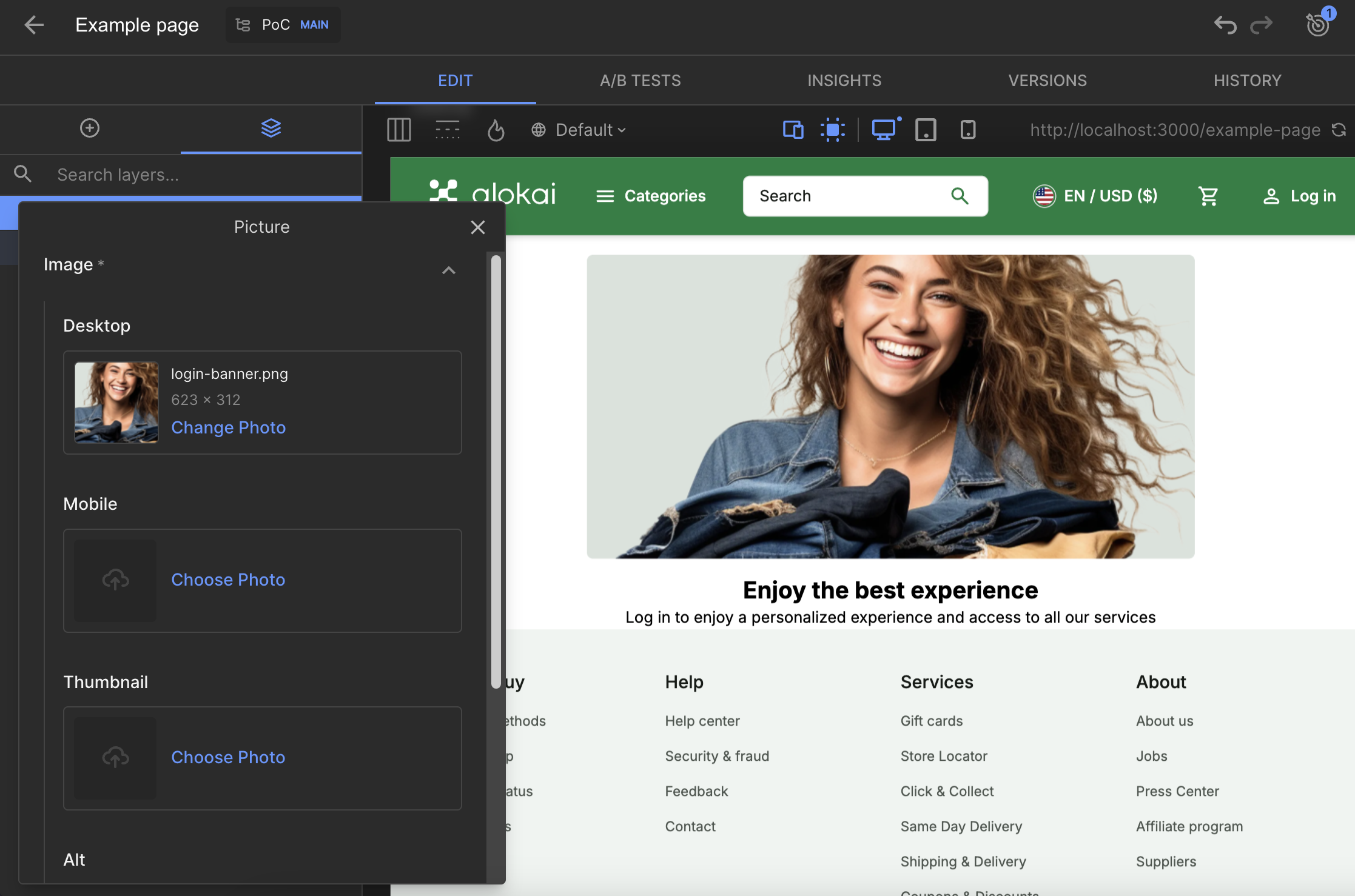Click the Thumbnail upload cloud icon
1355x896 pixels.
[115, 758]
